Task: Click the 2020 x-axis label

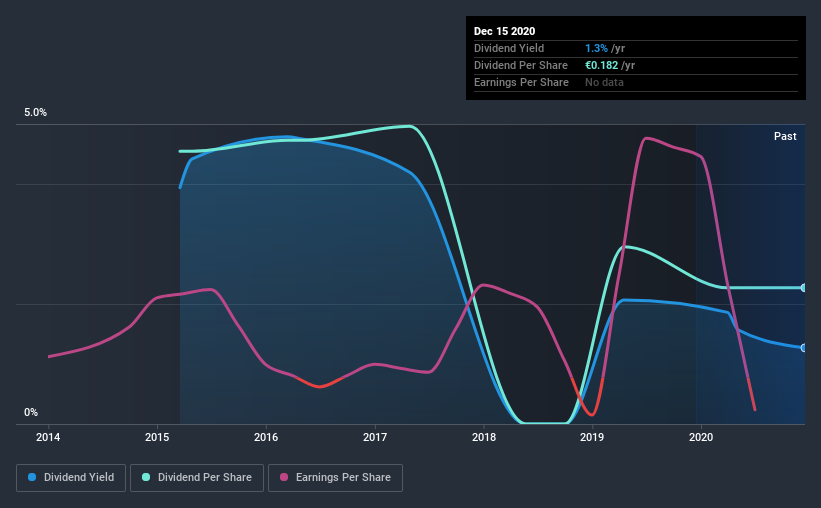Action: pos(701,437)
